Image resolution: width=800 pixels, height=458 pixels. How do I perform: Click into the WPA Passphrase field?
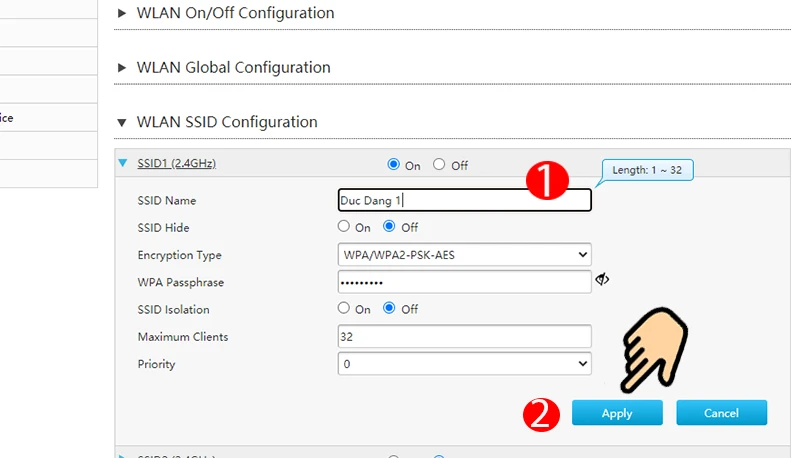[465, 283]
